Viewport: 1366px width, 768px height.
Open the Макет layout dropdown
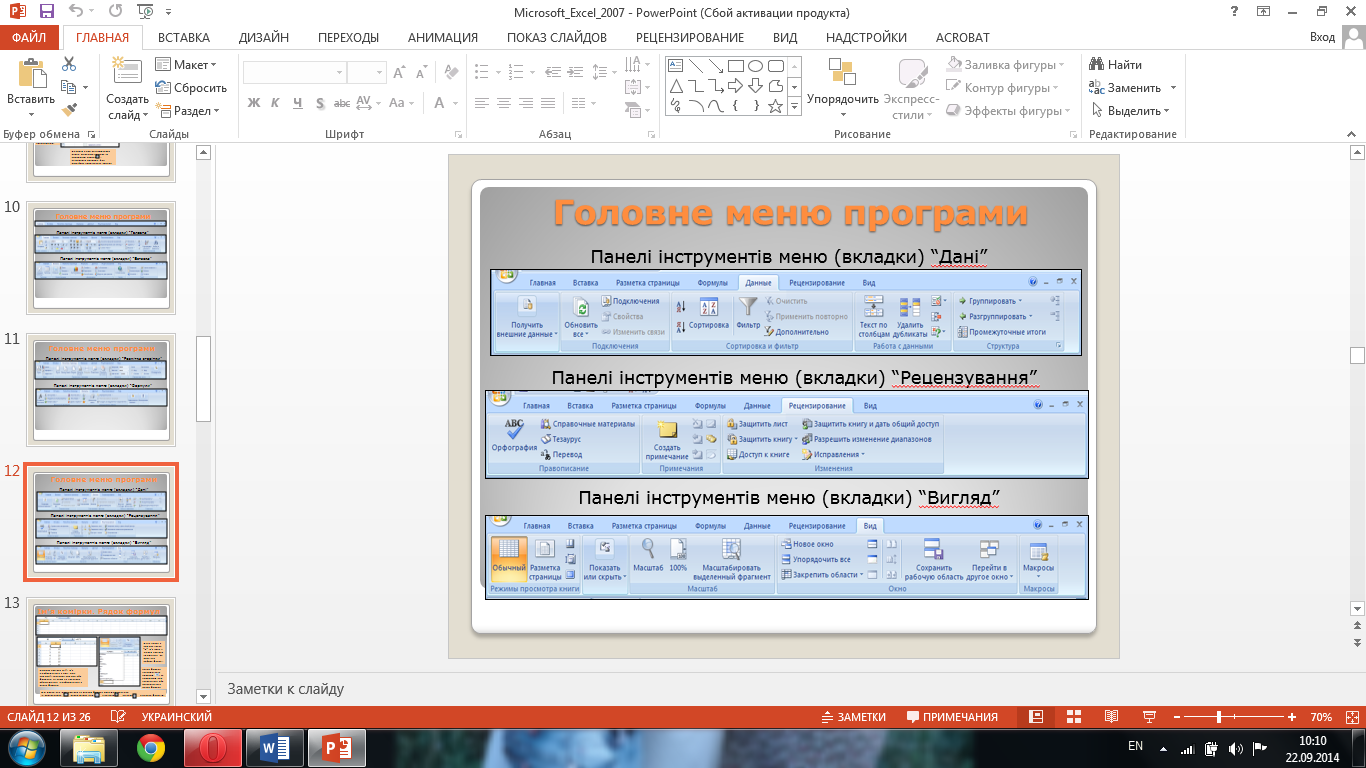pos(186,65)
